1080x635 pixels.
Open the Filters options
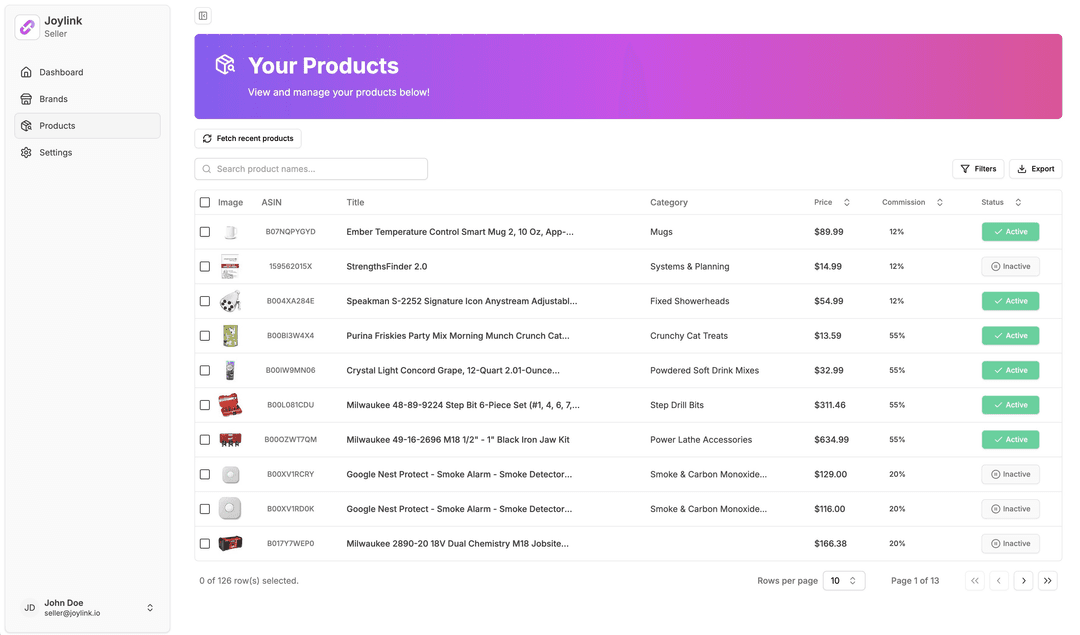pos(978,169)
